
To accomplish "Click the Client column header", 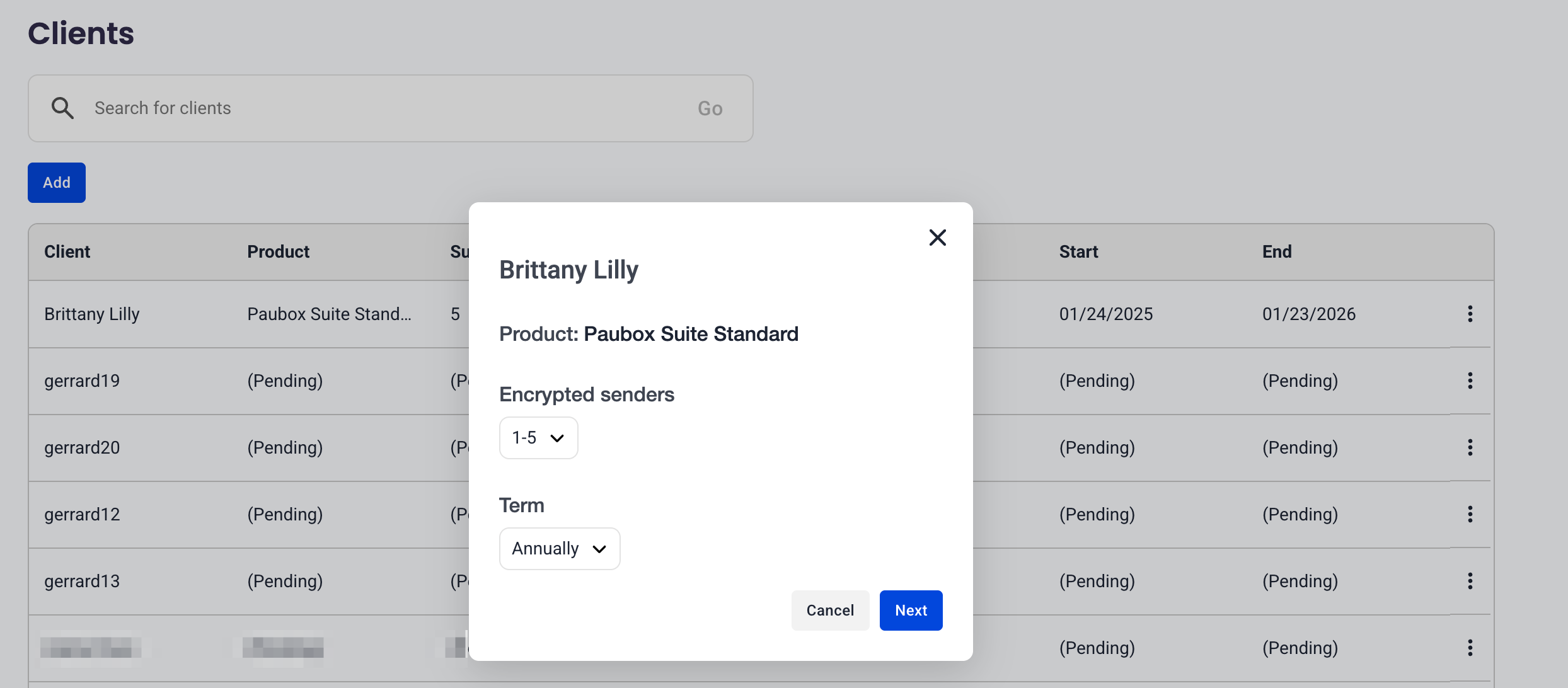I will 67,252.
